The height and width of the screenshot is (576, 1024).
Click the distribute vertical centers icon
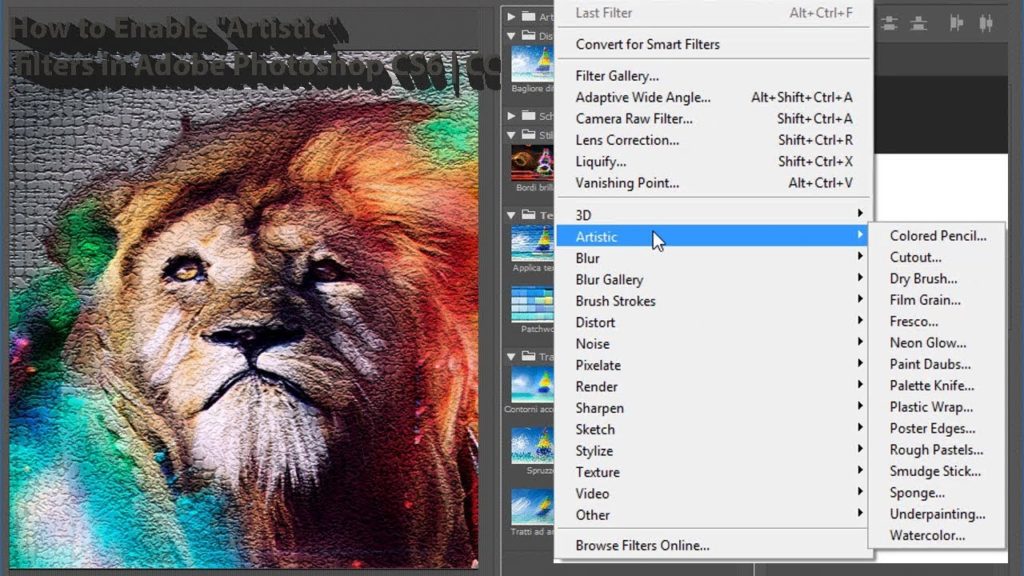click(889, 24)
